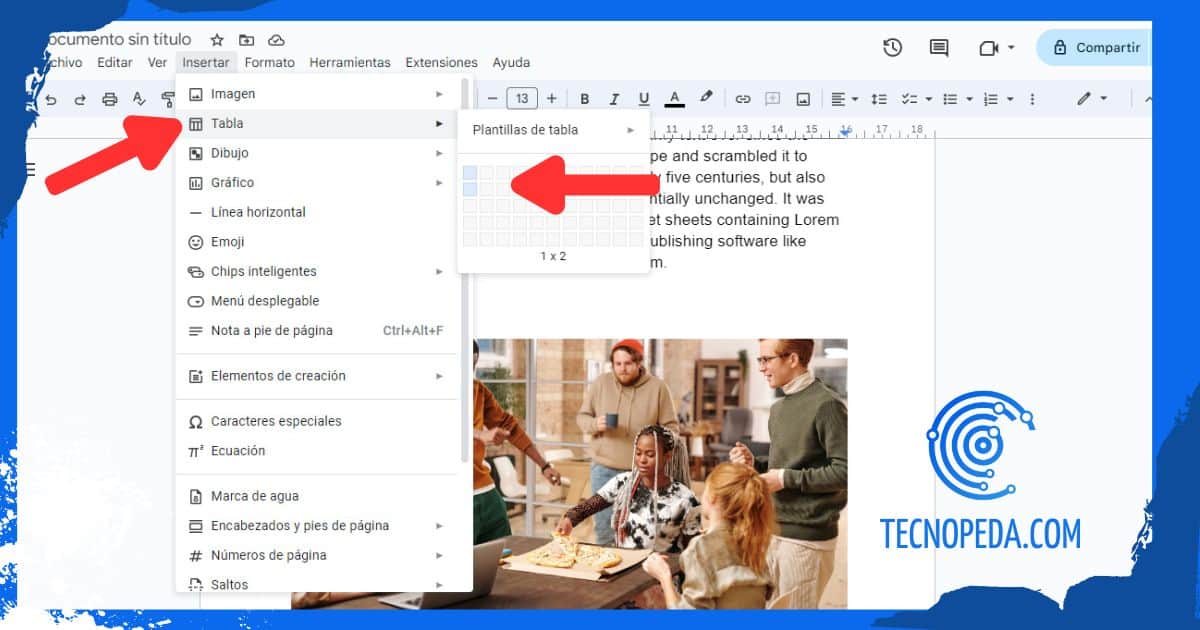Open the Ayuda menu

click(511, 62)
